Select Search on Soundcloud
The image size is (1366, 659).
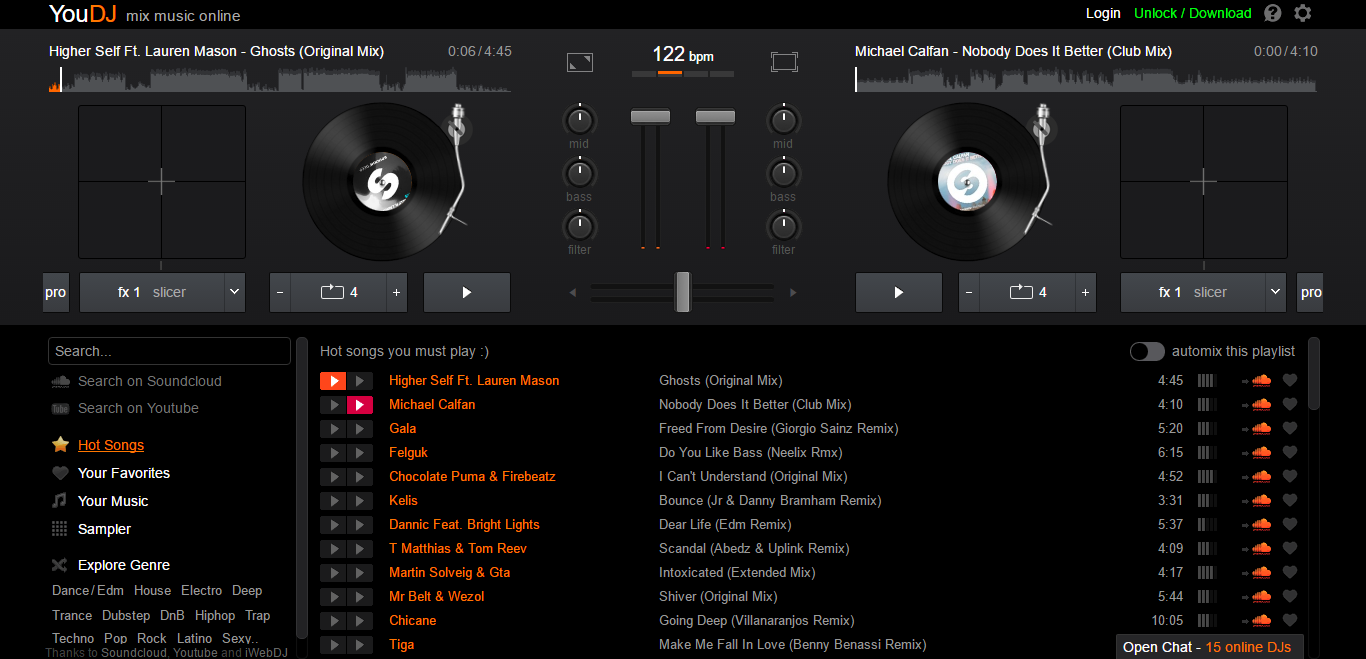point(150,381)
